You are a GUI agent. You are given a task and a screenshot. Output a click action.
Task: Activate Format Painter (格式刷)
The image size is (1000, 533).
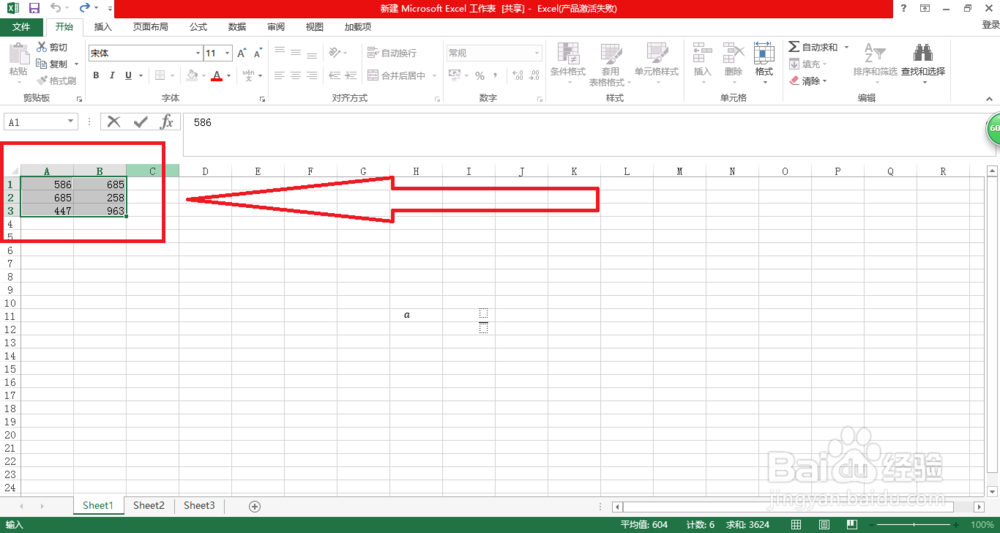pos(55,80)
